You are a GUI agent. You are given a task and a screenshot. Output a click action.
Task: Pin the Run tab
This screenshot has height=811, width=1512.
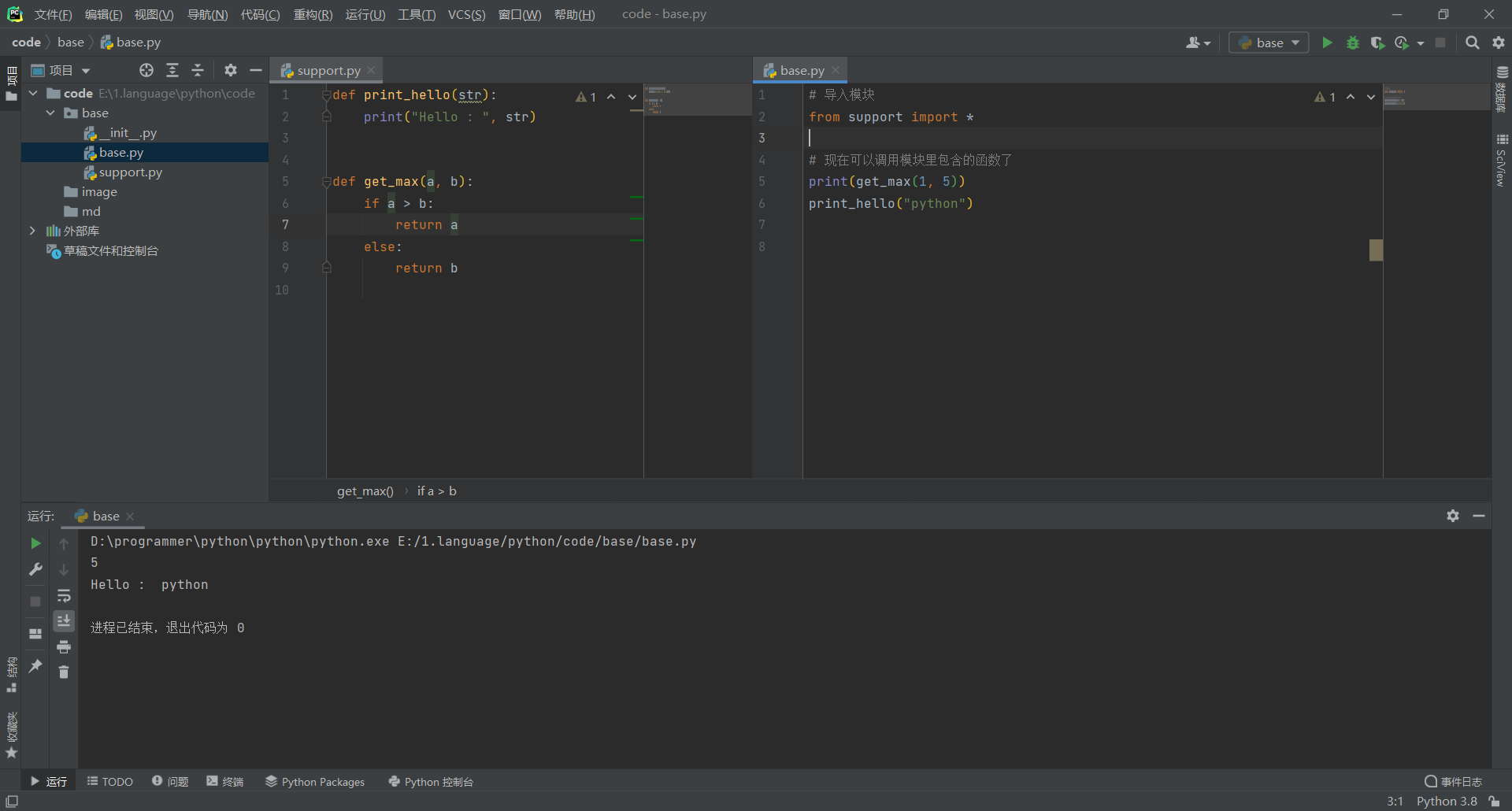pos(35,666)
